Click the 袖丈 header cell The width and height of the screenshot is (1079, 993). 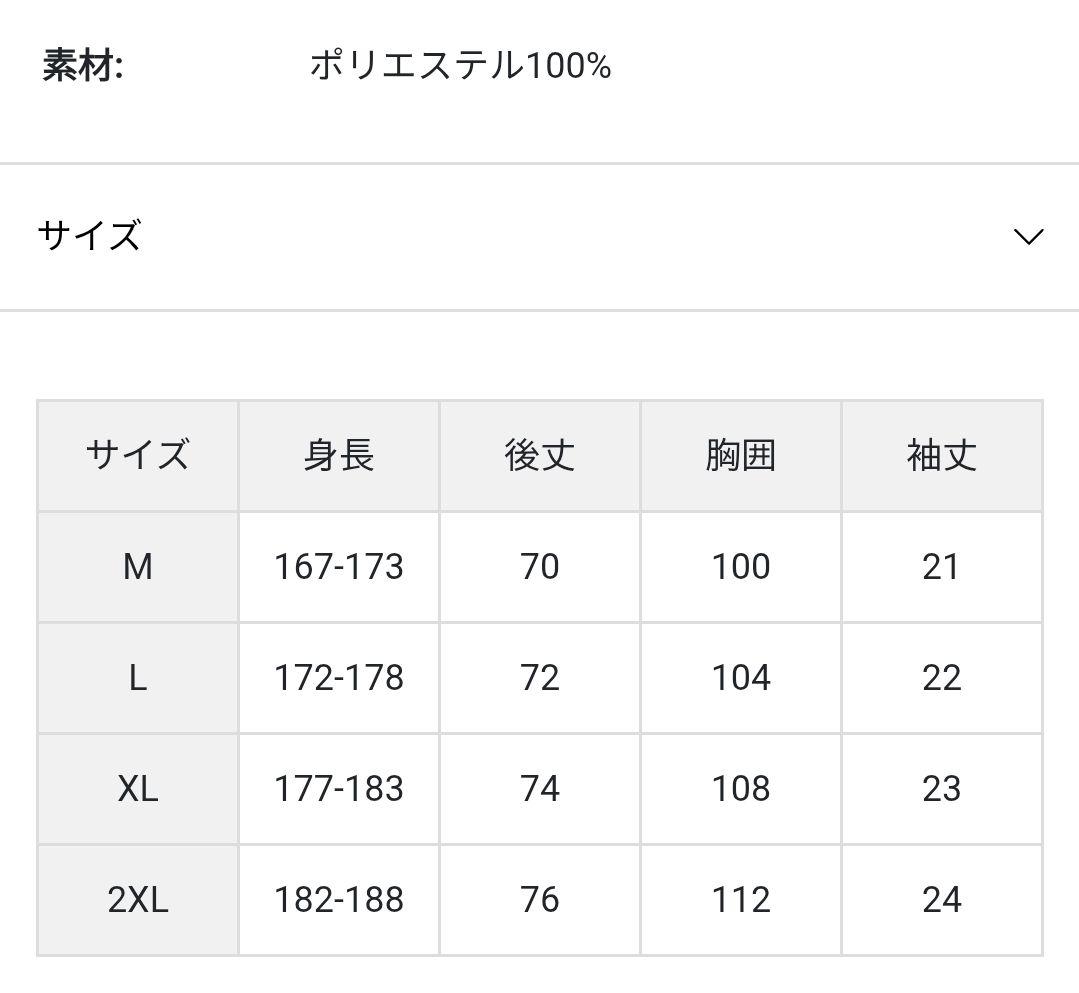[x=941, y=456]
